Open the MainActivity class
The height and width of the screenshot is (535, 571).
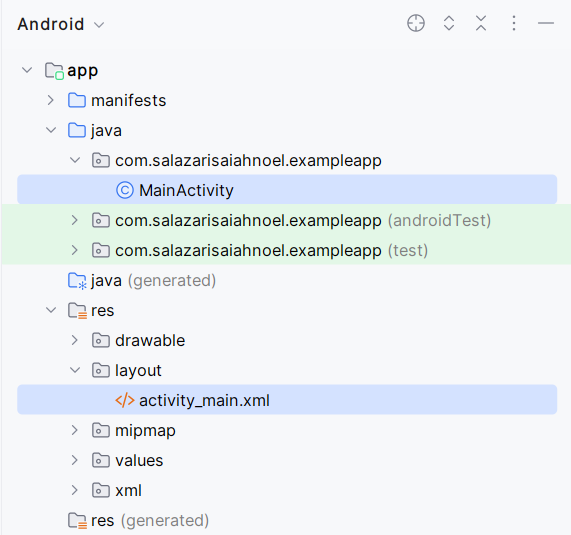(x=287, y=189)
